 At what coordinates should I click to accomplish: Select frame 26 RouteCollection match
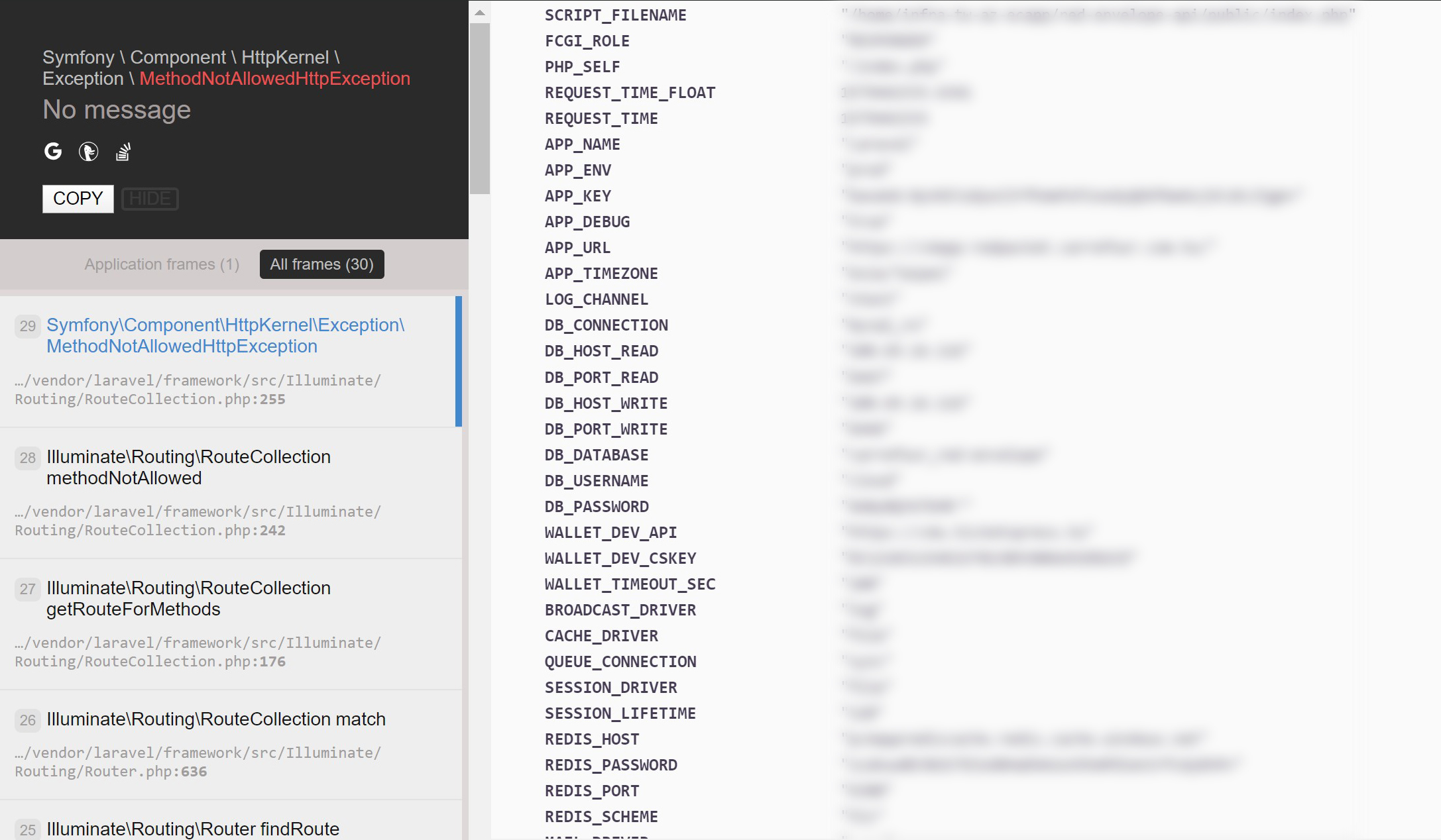(x=231, y=745)
